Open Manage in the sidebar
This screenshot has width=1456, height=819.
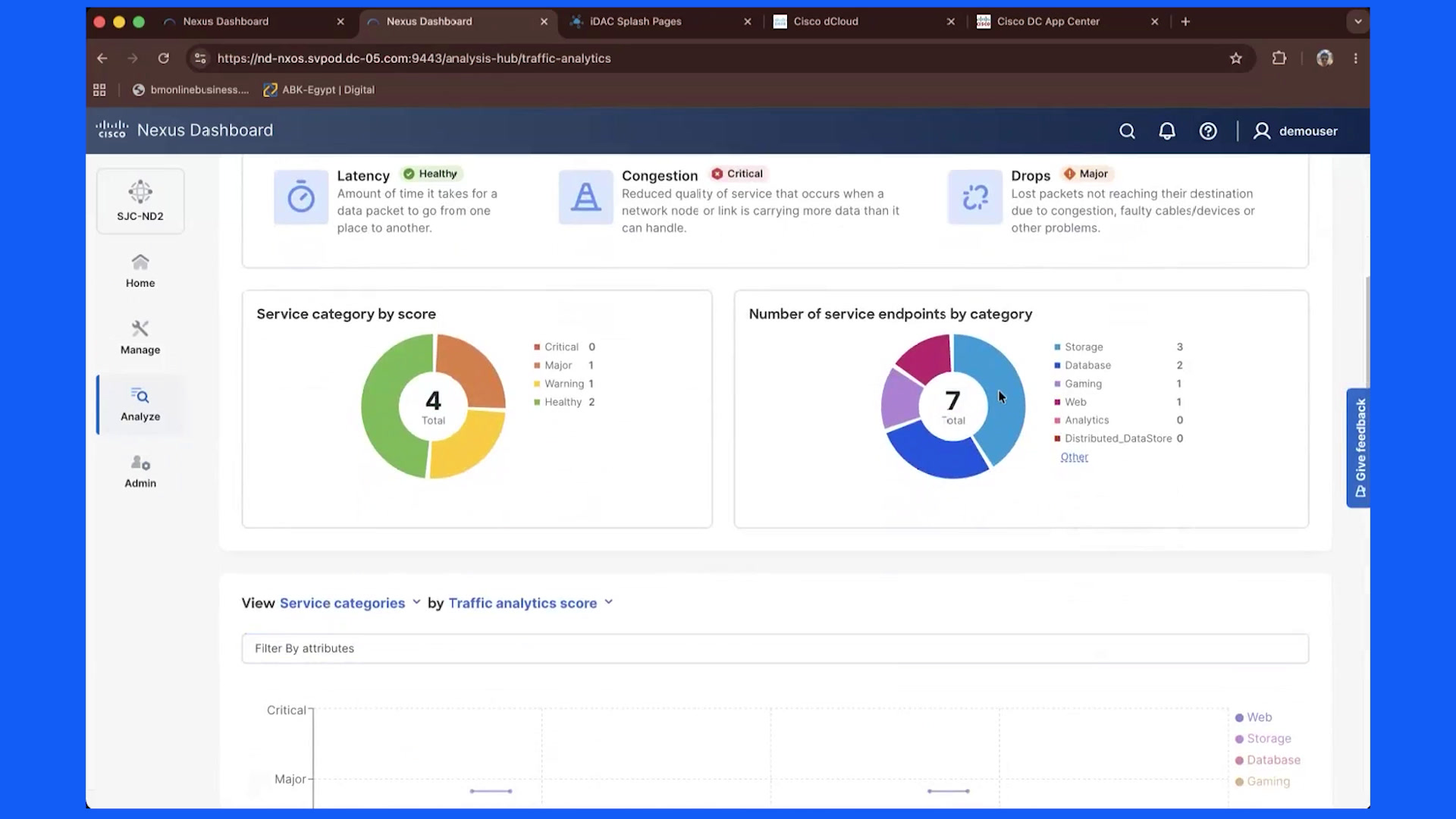[140, 337]
